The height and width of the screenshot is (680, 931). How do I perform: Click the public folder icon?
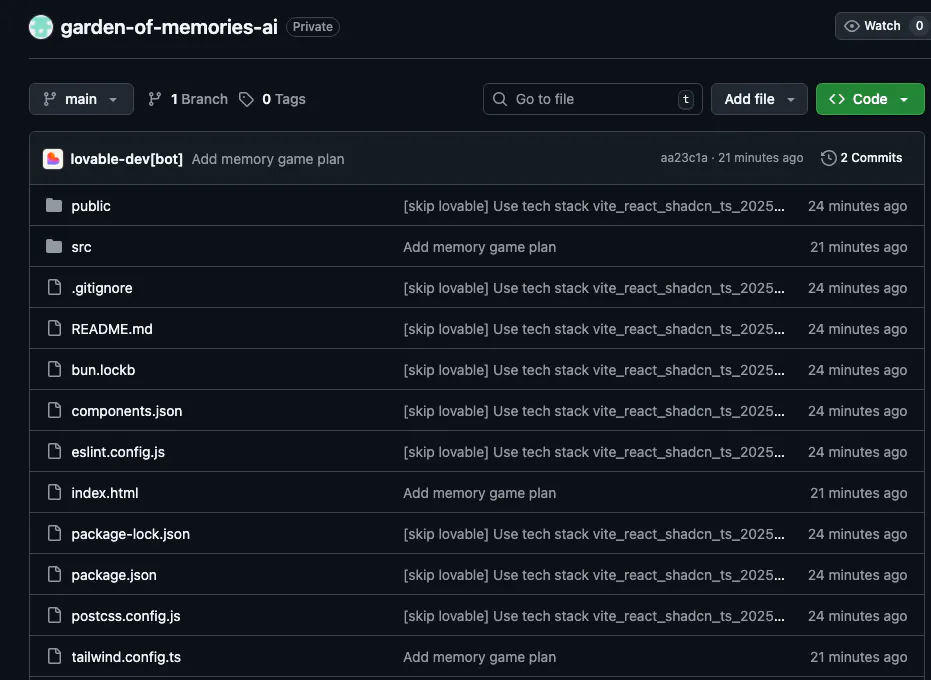54,206
